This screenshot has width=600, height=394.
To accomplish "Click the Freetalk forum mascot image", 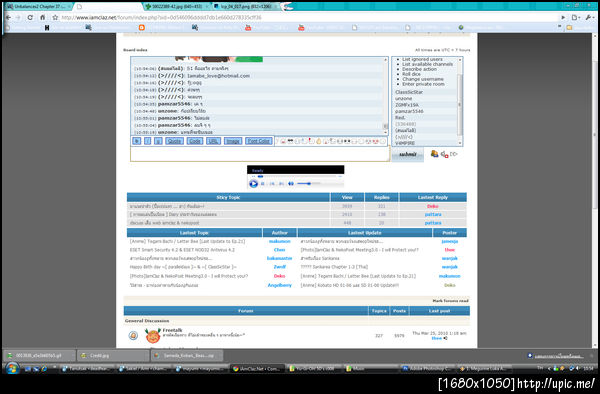I will pos(153,335).
